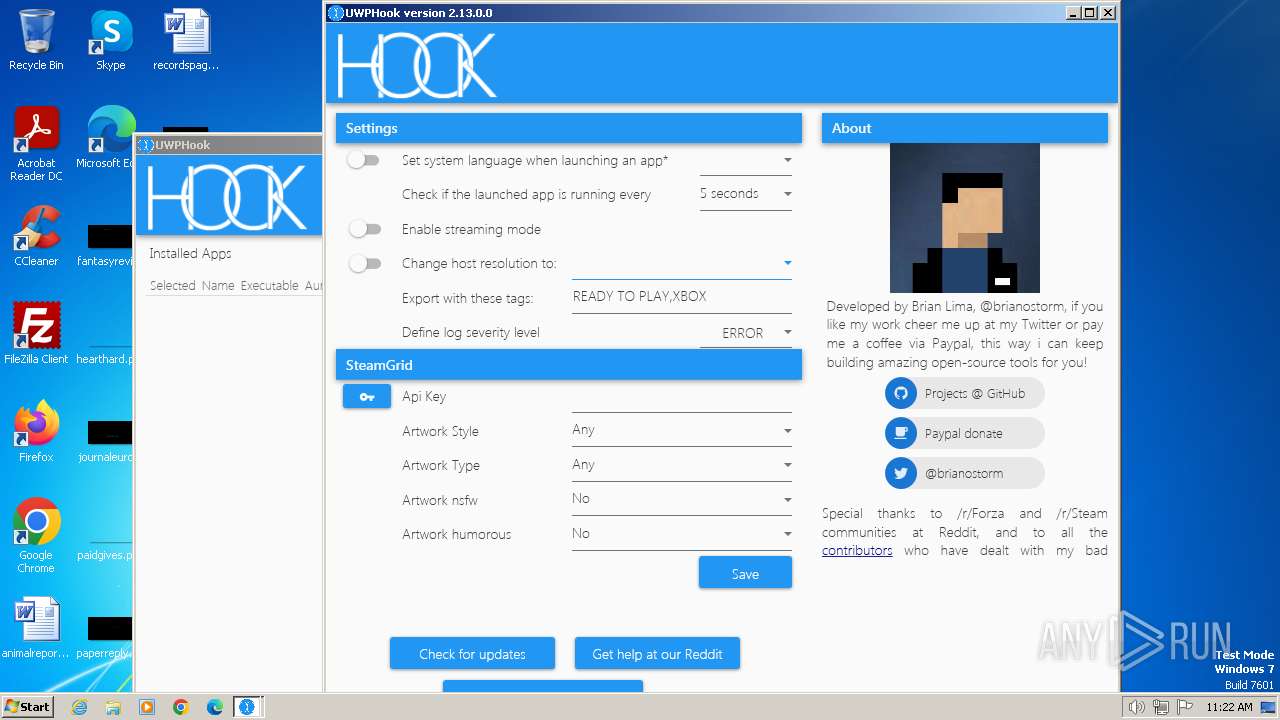Screen dimensions: 1280x720
Task: Click the Api Key input field
Action: 682,397
